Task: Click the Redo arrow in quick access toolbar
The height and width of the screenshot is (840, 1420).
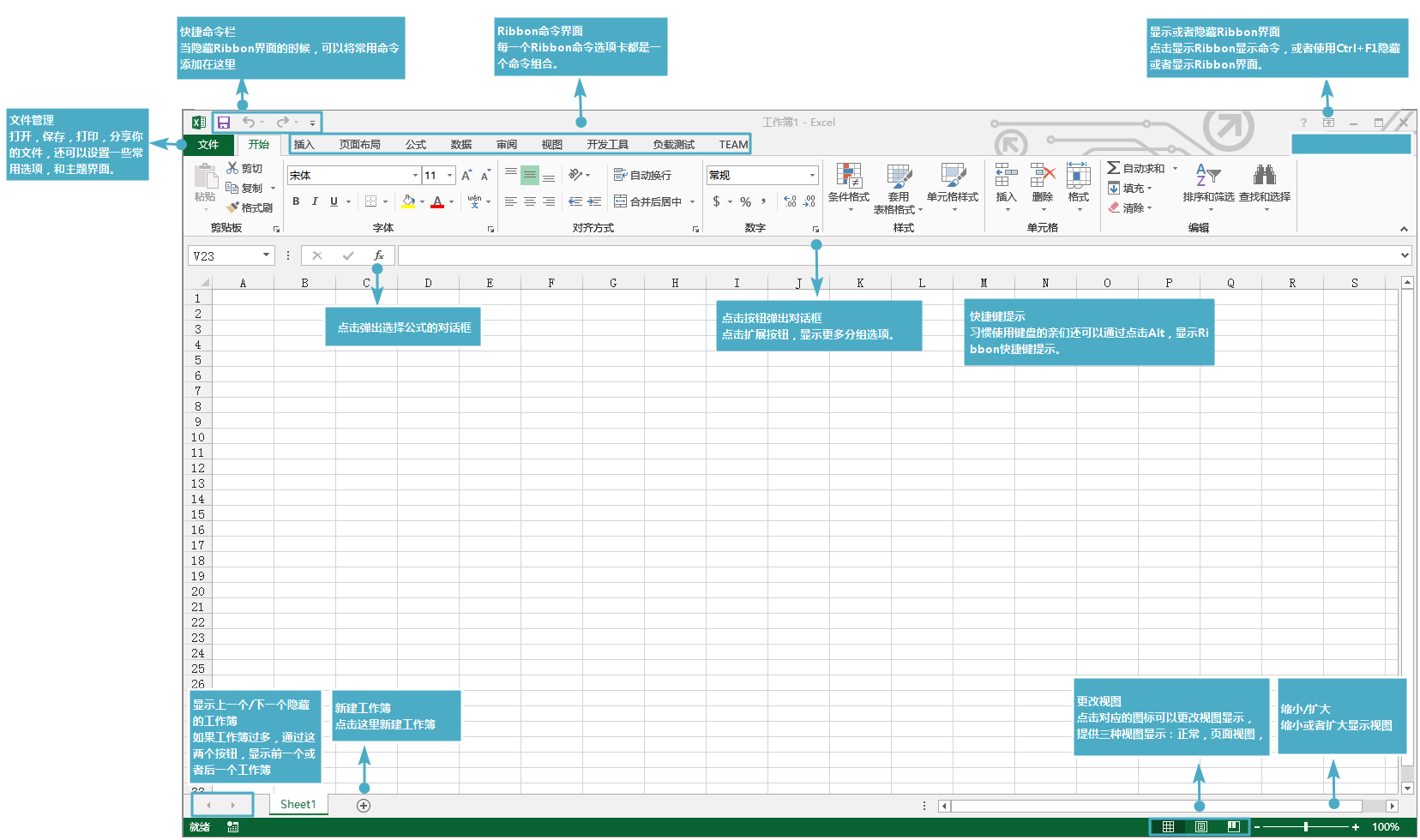Action: [x=283, y=123]
